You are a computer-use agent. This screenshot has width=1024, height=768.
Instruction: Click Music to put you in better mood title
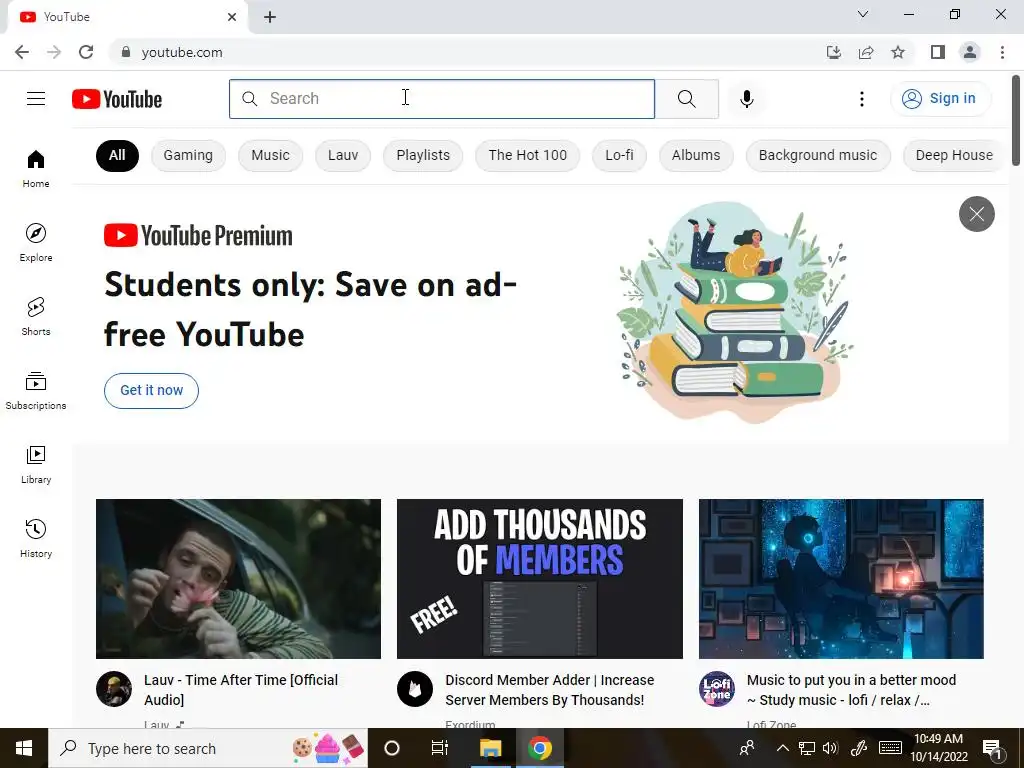[852, 690]
